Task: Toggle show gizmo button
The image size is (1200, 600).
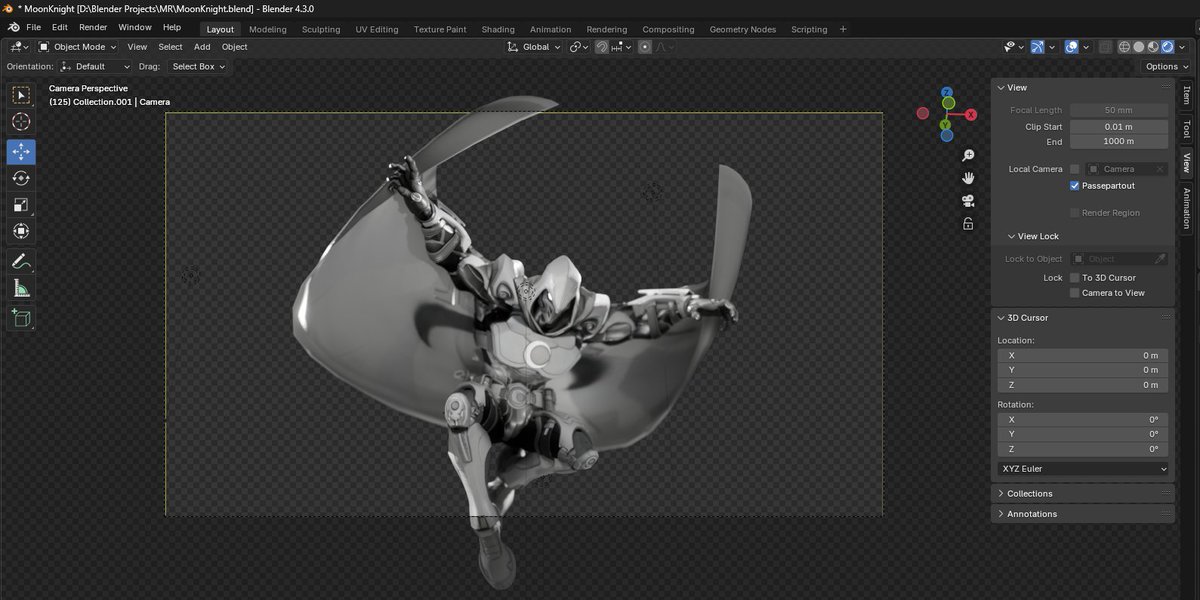Action: click(x=1038, y=47)
